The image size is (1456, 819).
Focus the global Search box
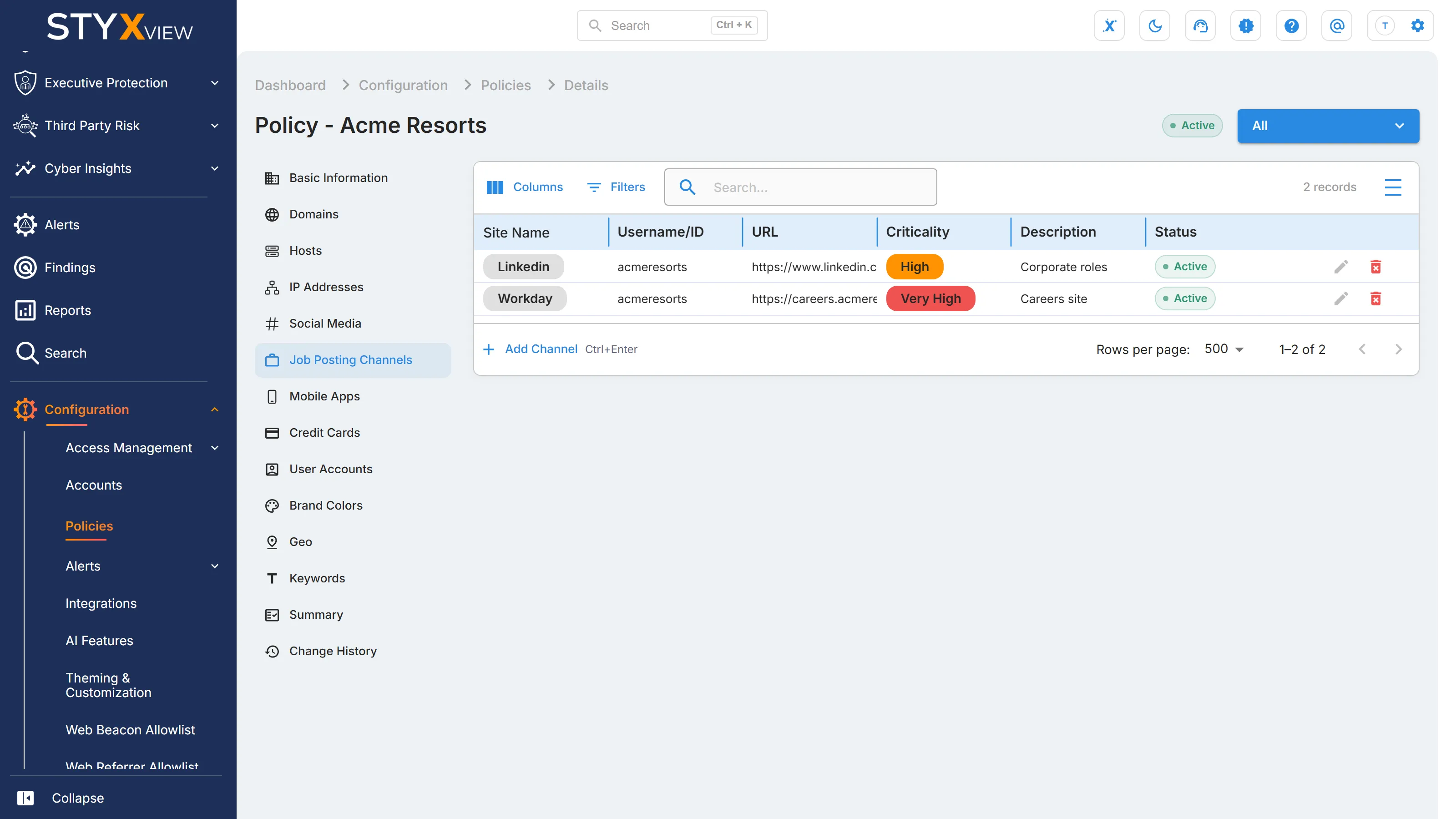[672, 25]
